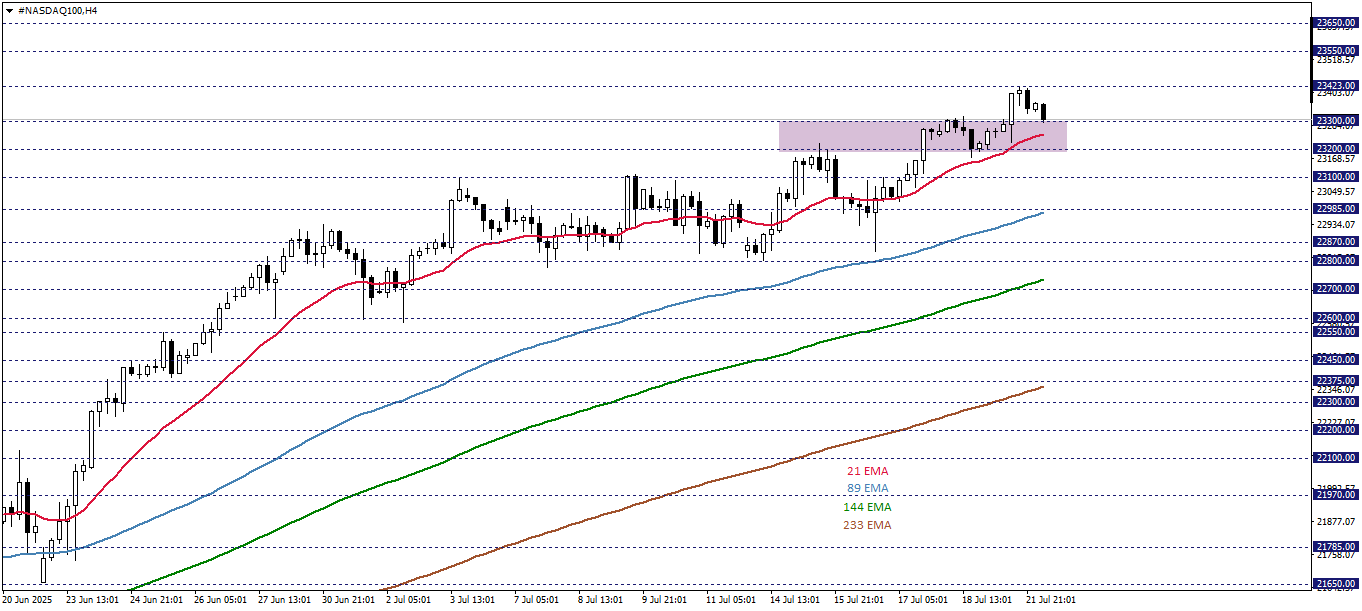Click the 20 Jun 2025 date label
1362x611 pixels.
[x=27, y=601]
